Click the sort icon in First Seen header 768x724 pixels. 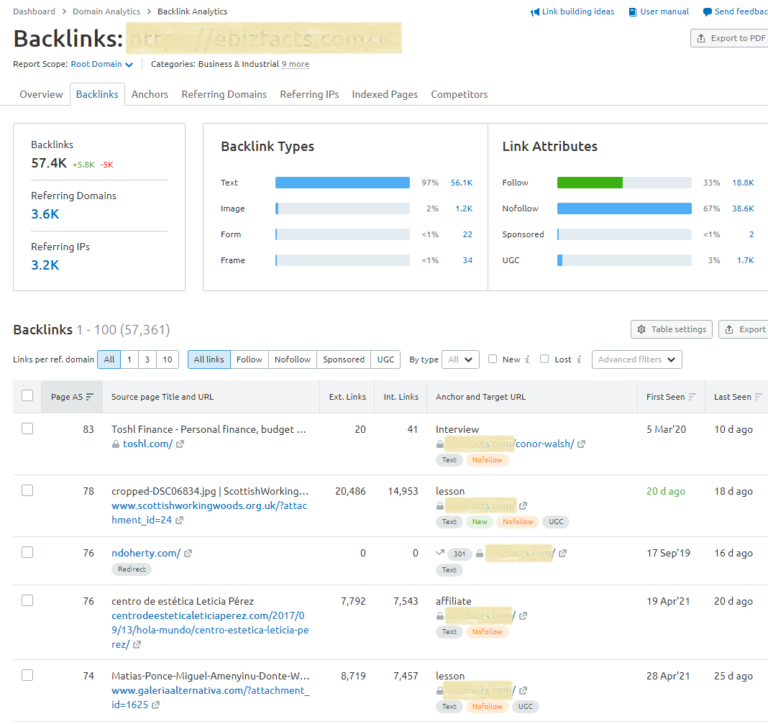click(x=692, y=397)
